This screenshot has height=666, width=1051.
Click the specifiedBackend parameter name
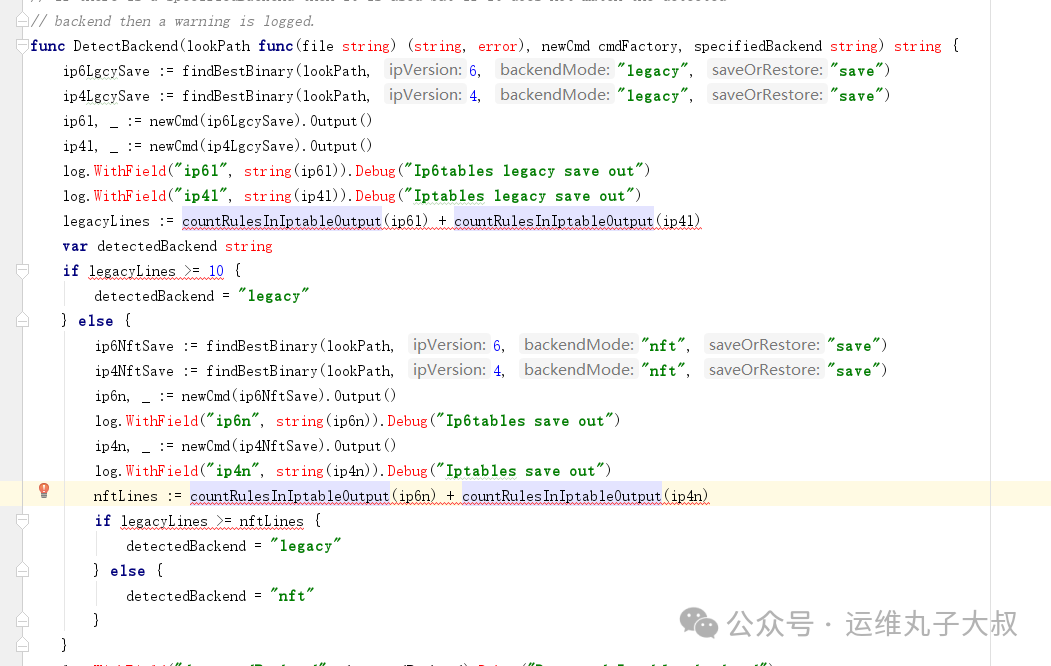tap(757, 46)
